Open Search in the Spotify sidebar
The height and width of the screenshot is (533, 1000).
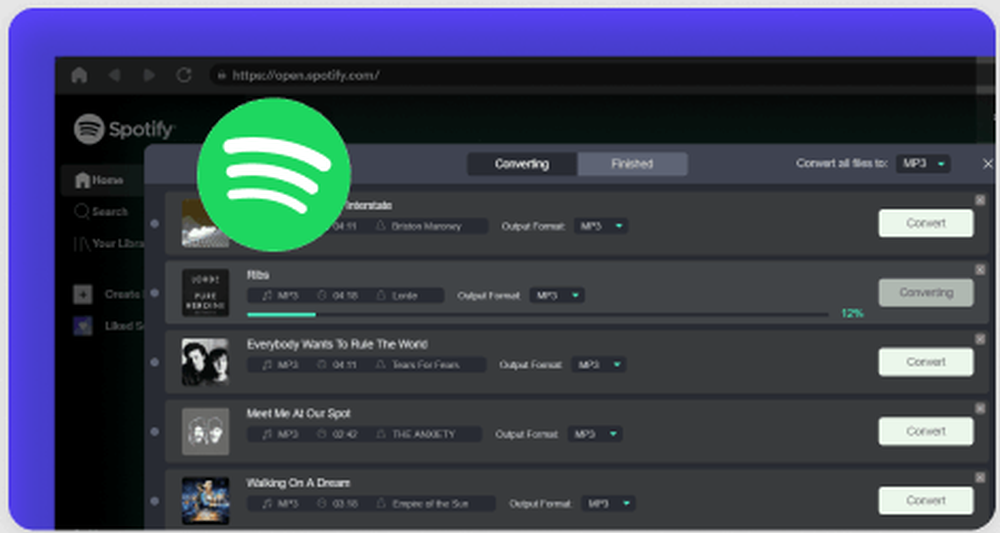101,211
